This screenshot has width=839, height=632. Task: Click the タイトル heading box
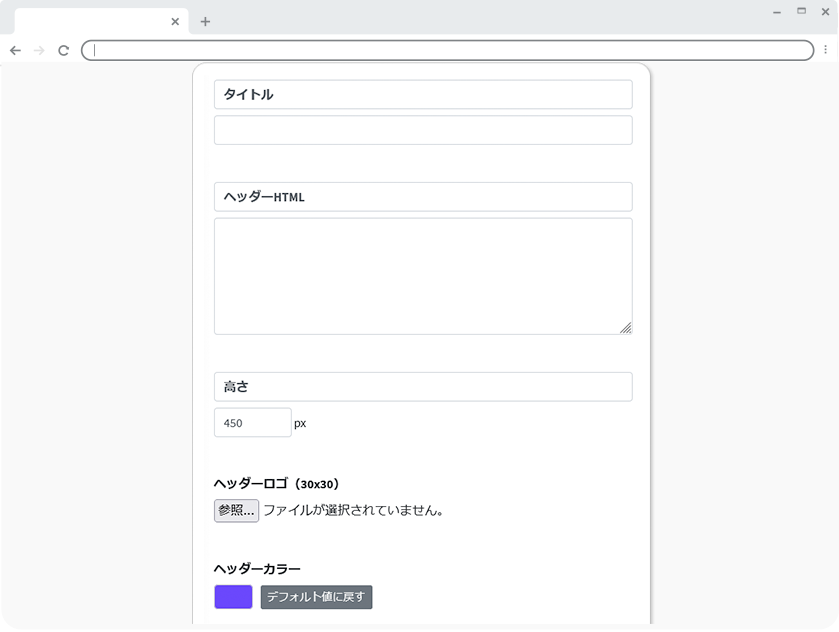tap(423, 94)
